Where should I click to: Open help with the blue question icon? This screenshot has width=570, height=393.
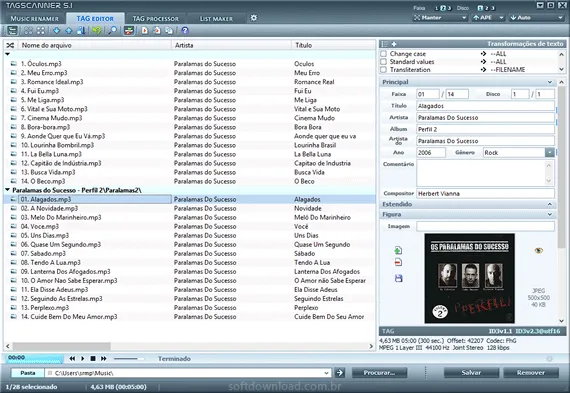[x=185, y=31]
